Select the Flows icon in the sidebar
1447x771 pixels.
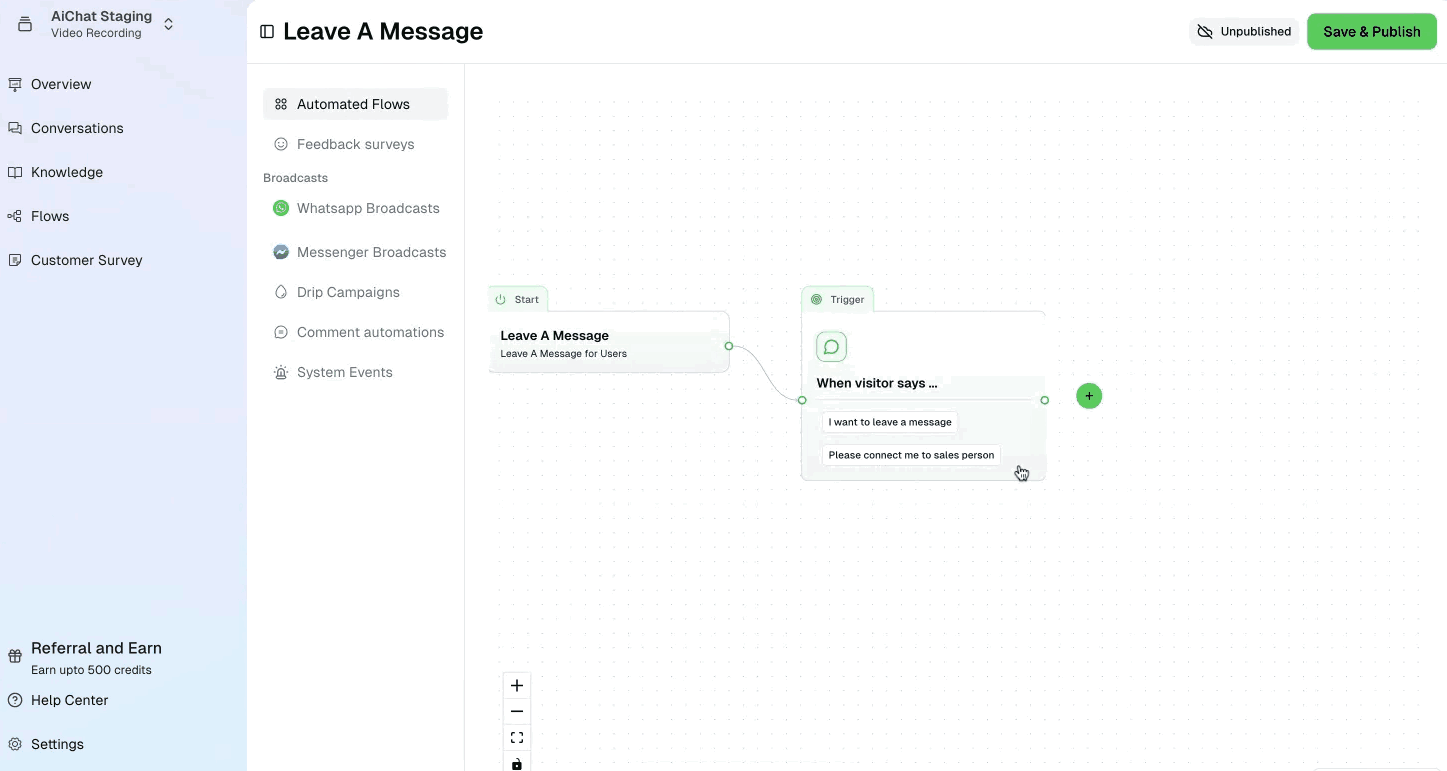(14, 216)
